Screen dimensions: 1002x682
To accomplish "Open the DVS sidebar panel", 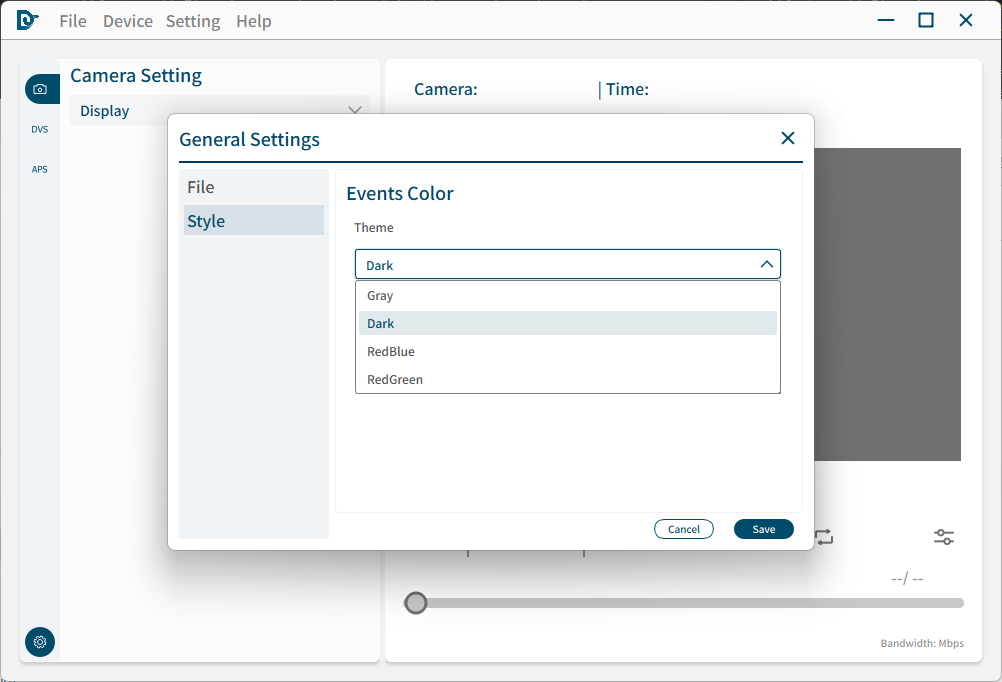I will [40, 129].
